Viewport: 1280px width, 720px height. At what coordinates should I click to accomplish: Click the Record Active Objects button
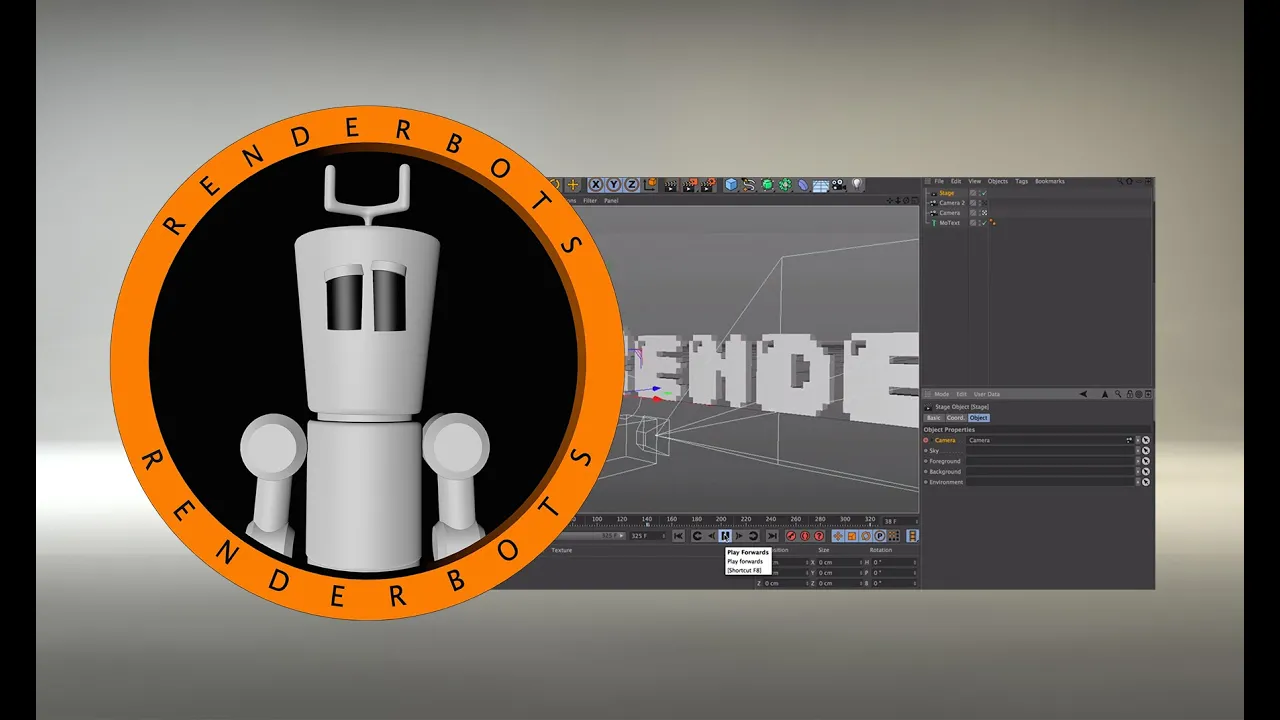(x=791, y=536)
